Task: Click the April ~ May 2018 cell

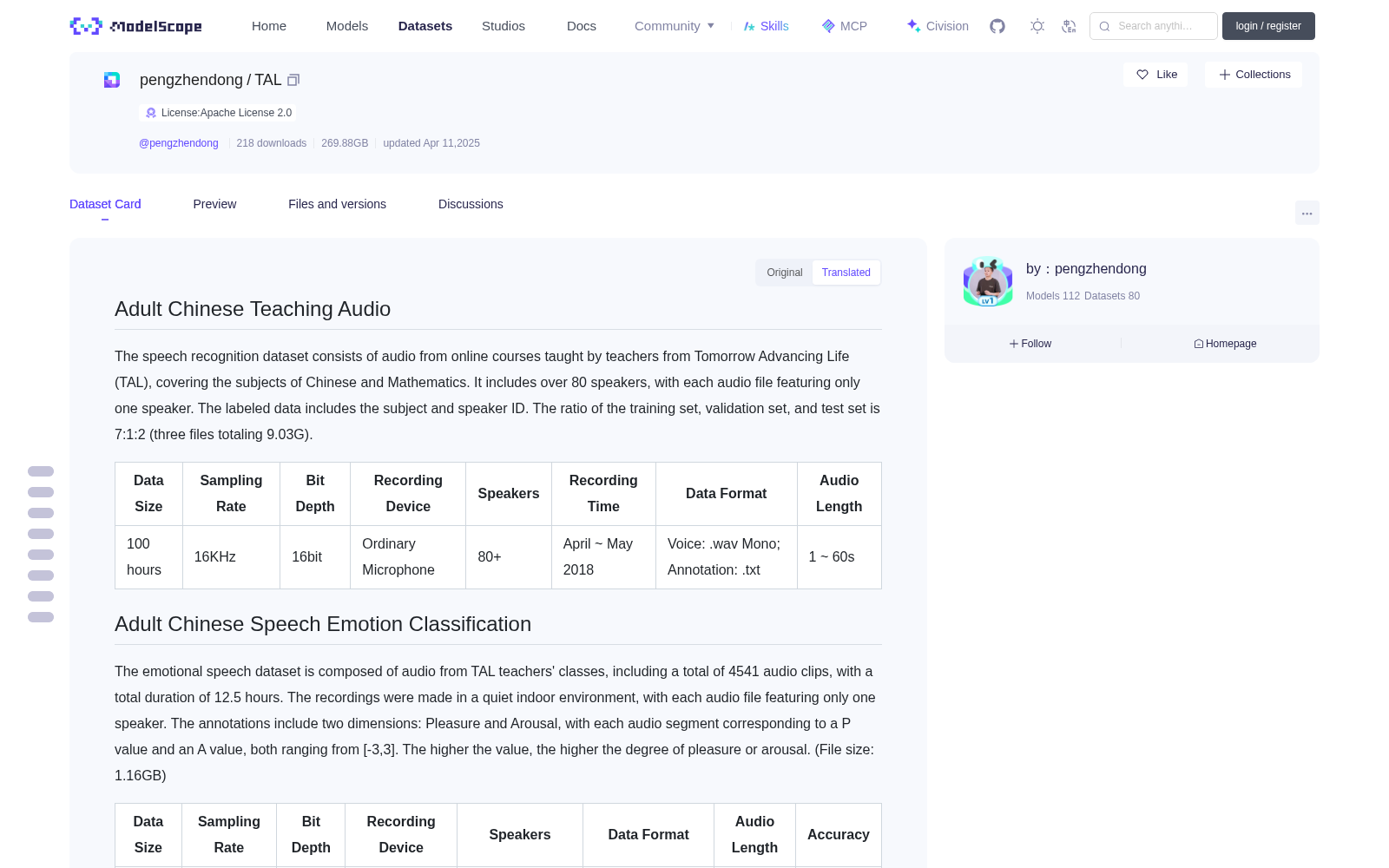Action: point(603,557)
